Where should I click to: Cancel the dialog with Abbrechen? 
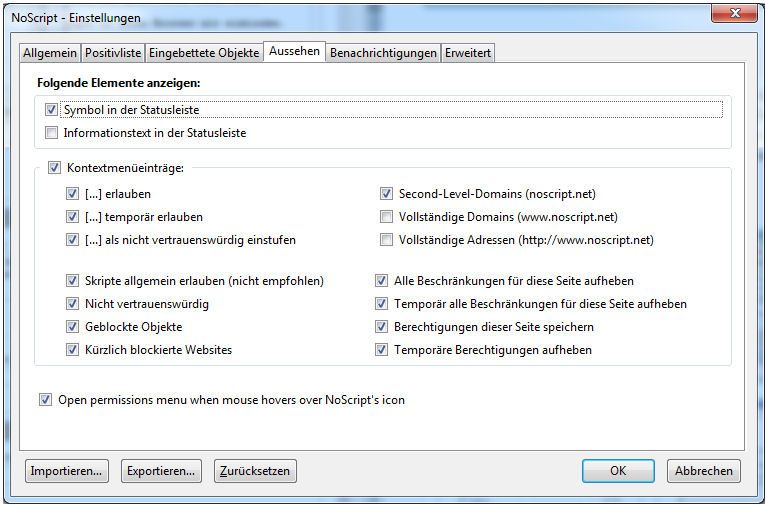click(x=704, y=471)
